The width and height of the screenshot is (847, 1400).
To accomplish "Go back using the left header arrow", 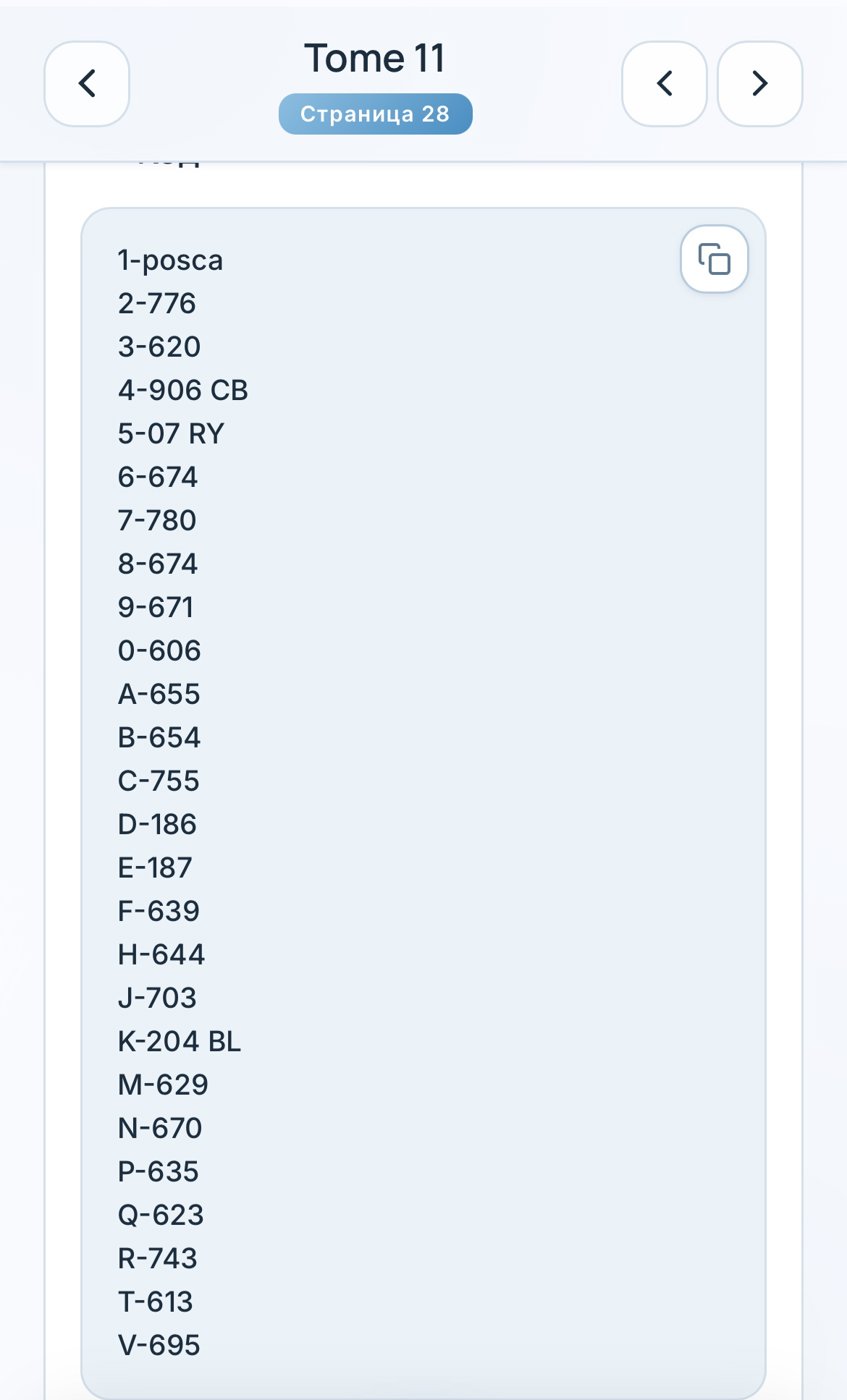I will point(87,84).
